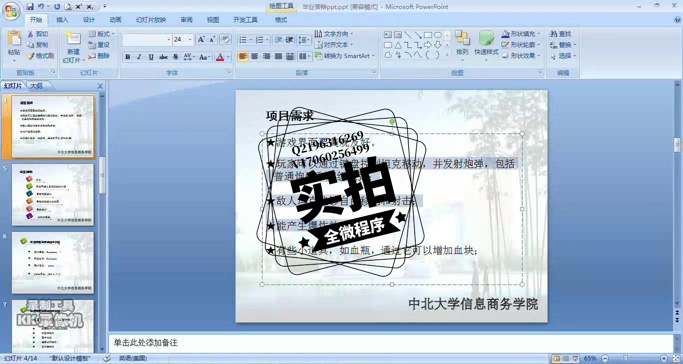Open the font name dropdown
Image resolution: width=683 pixels, height=364 pixels.
147,40
